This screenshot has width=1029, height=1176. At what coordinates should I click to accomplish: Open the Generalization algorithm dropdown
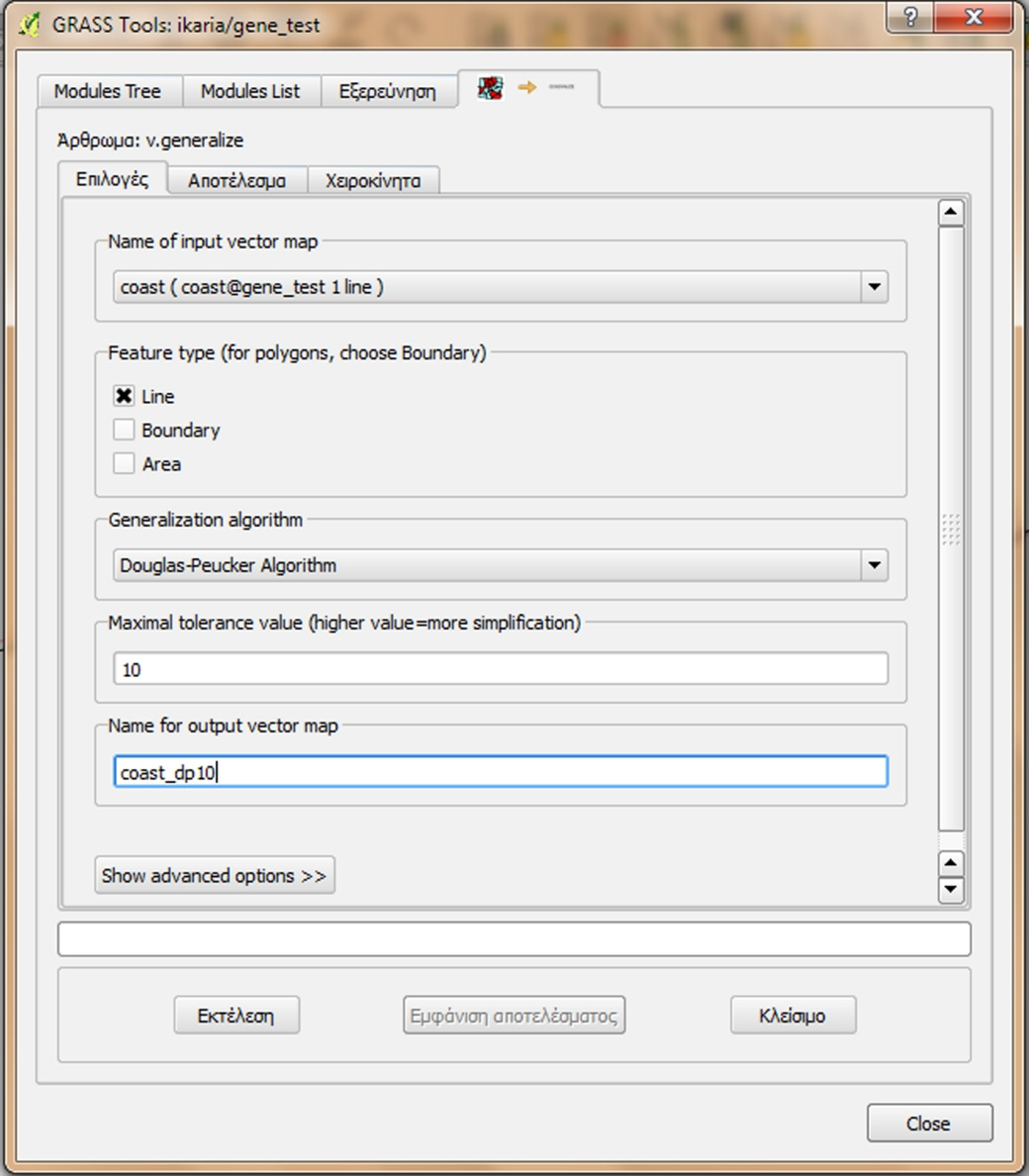click(501, 565)
